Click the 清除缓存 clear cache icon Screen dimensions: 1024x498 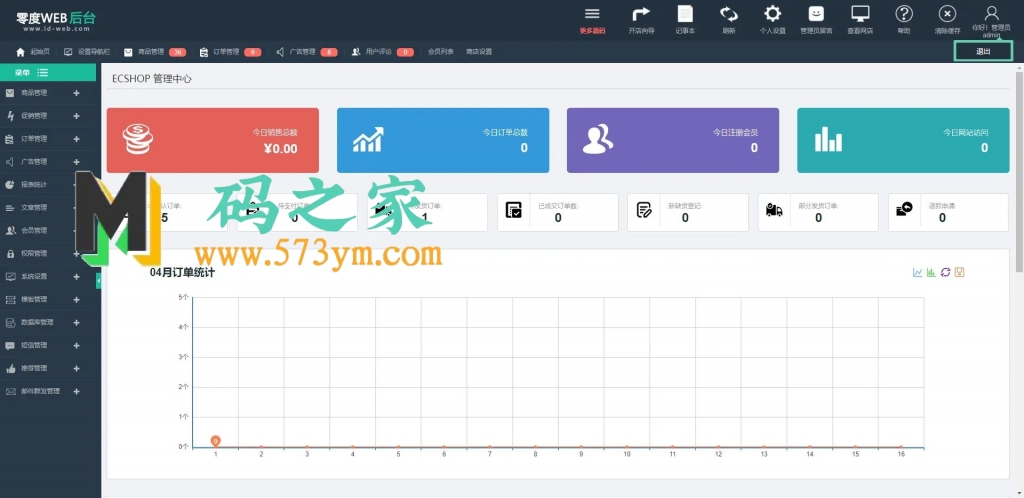pyautogui.click(x=948, y=14)
